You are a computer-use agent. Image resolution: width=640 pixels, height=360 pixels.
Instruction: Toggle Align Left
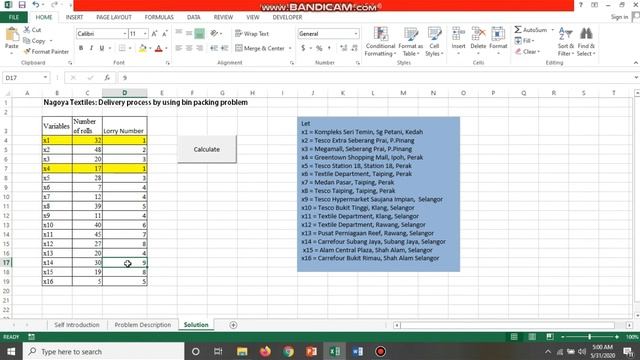(x=178, y=48)
